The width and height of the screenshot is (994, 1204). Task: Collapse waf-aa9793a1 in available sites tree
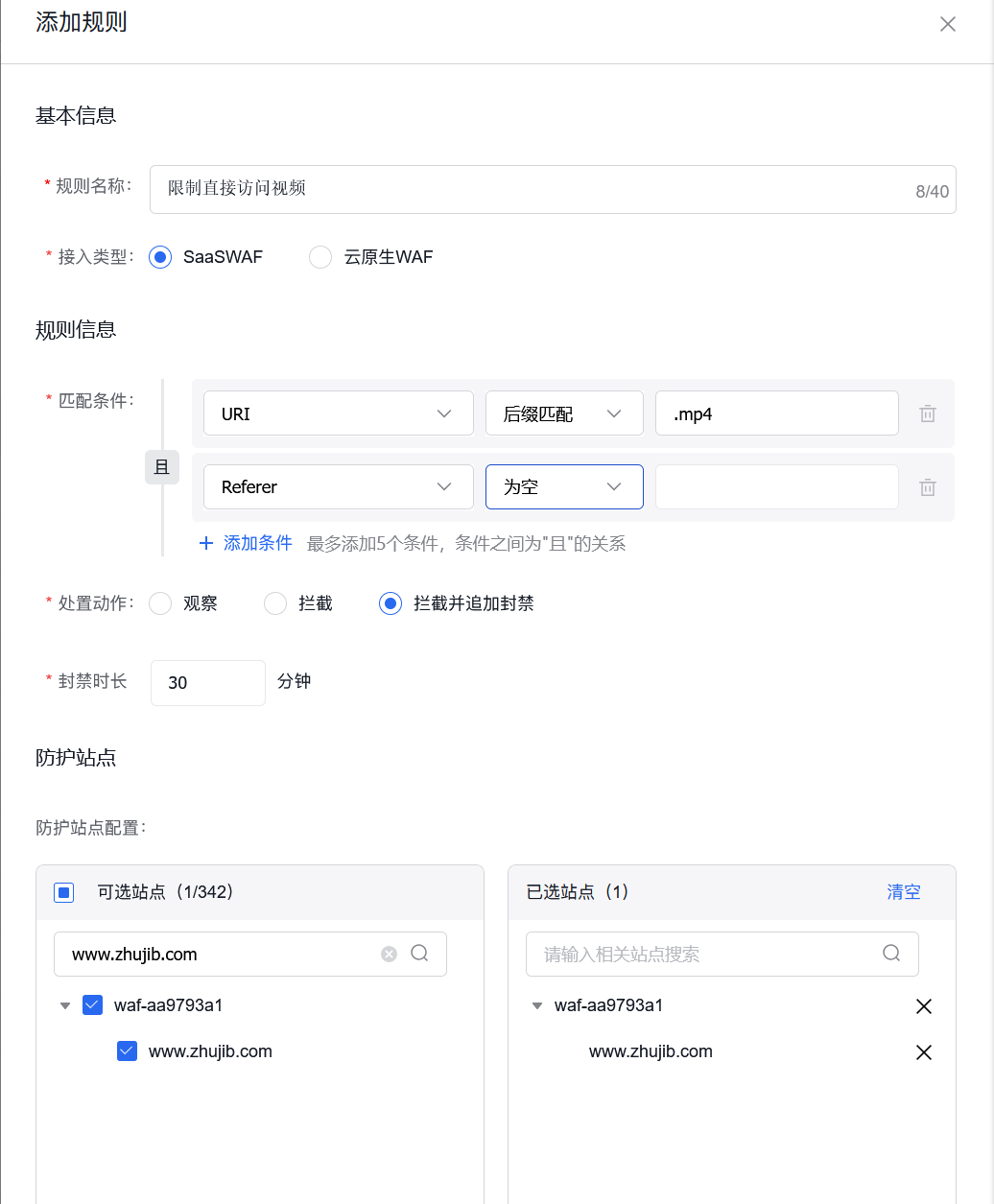tap(65, 1006)
